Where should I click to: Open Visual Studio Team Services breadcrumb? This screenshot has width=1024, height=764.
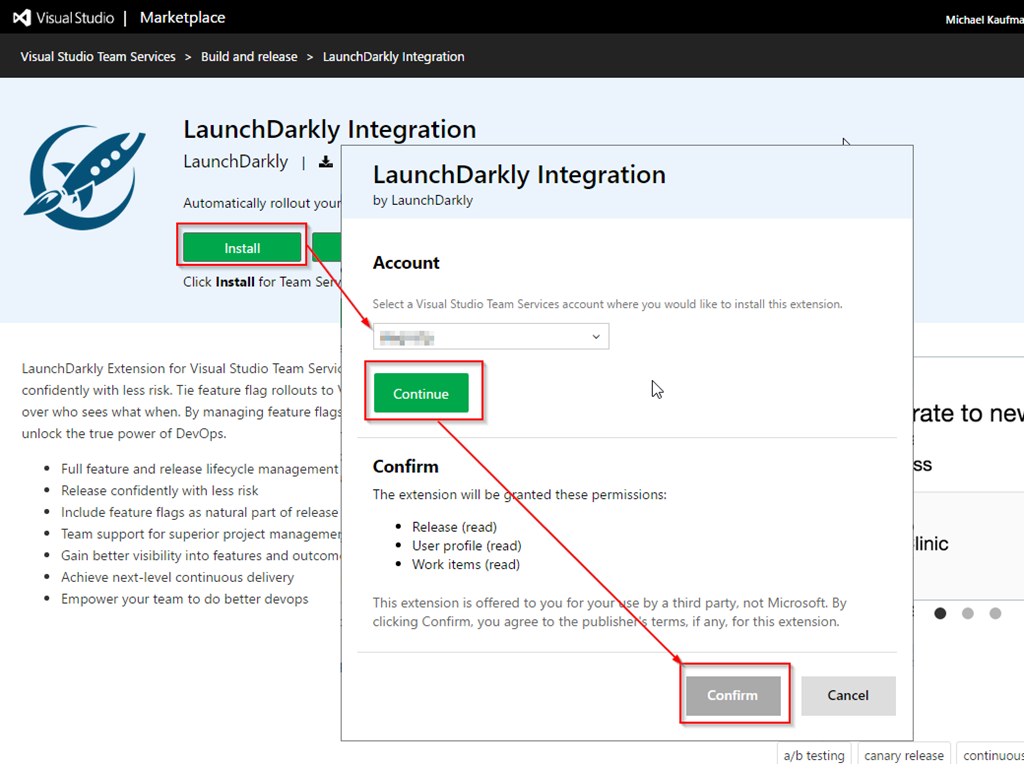point(98,57)
